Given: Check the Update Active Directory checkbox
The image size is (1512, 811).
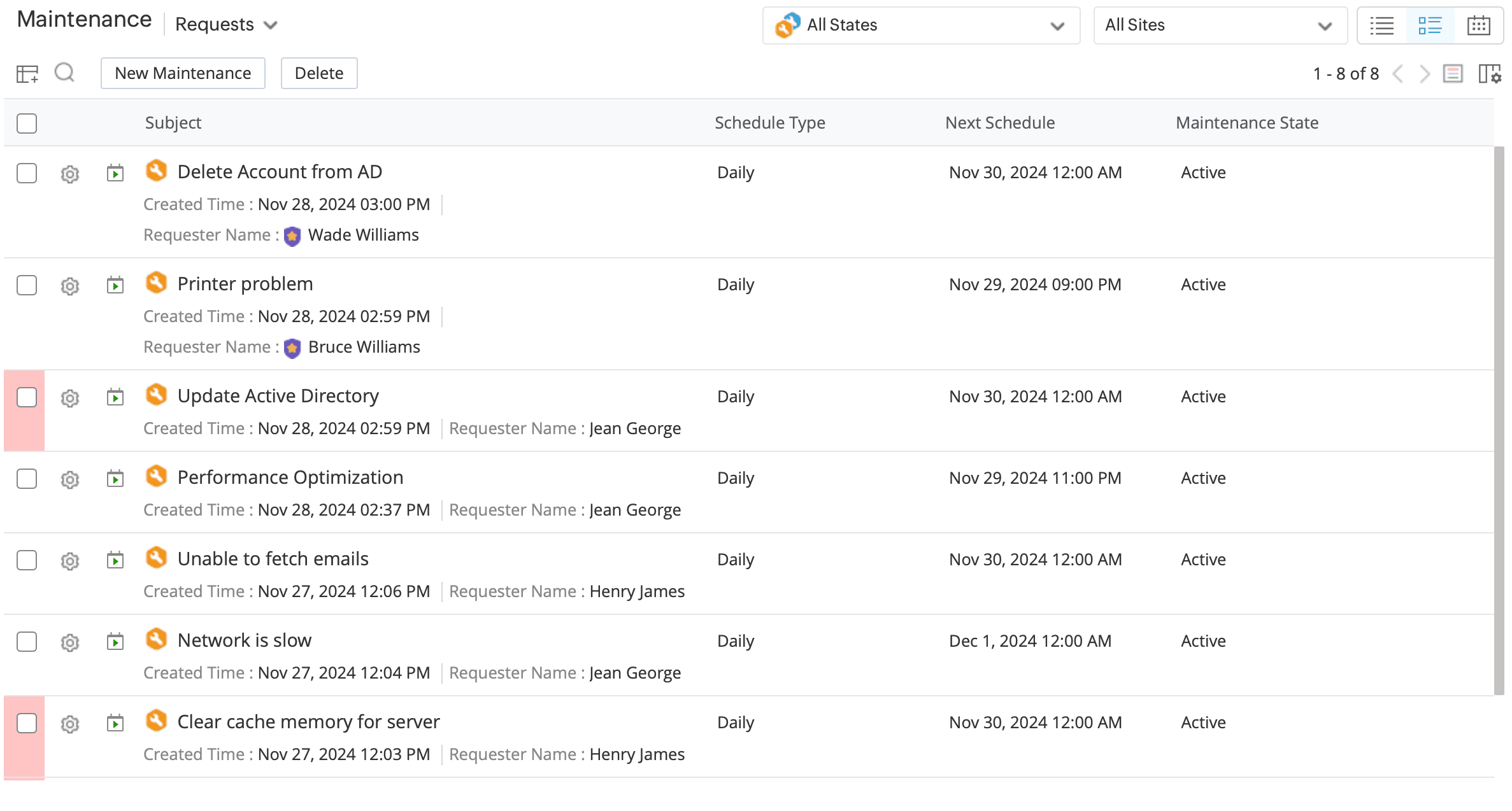Looking at the screenshot, I should (27, 397).
